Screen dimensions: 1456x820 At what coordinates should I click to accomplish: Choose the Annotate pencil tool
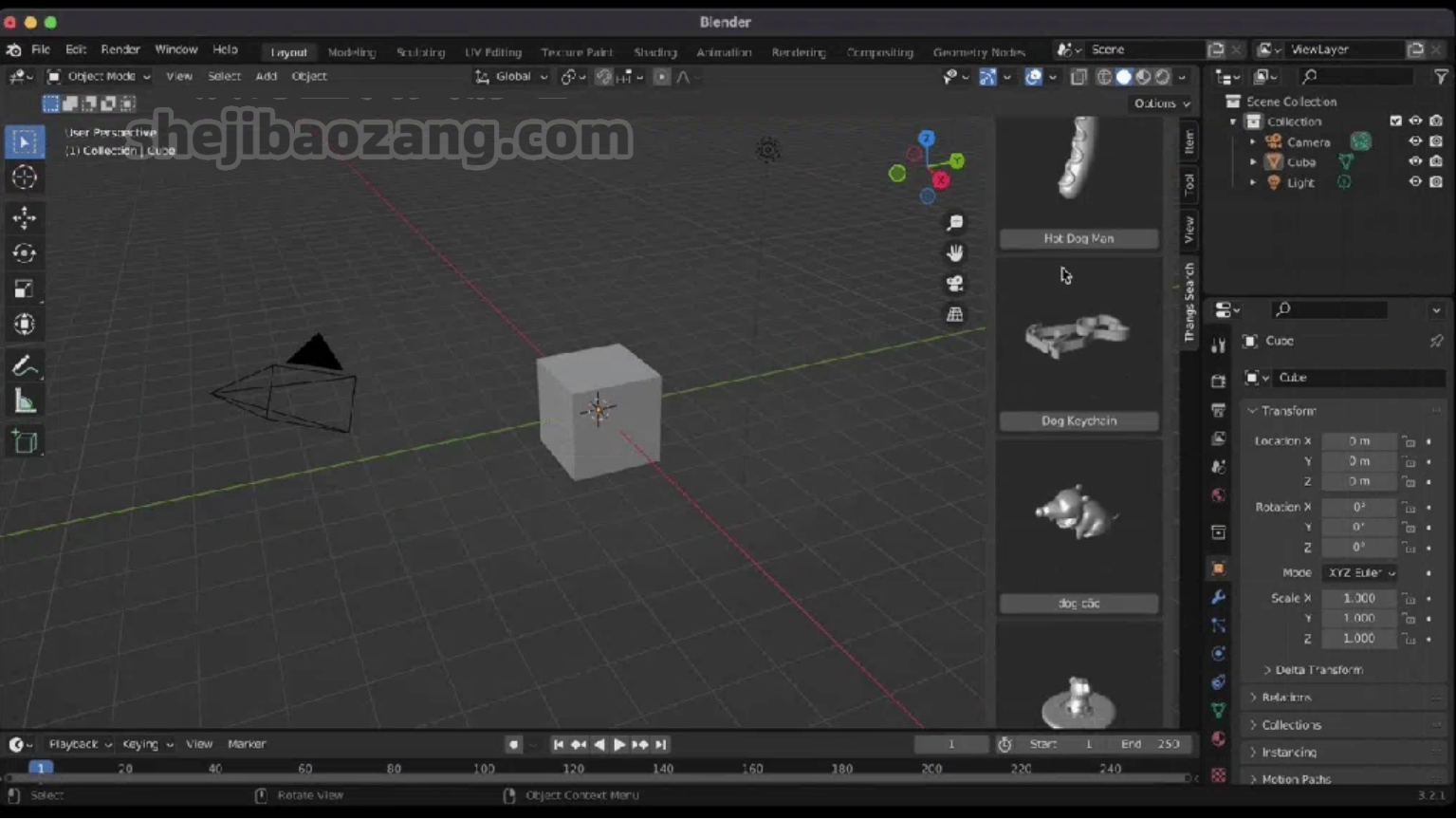25,366
